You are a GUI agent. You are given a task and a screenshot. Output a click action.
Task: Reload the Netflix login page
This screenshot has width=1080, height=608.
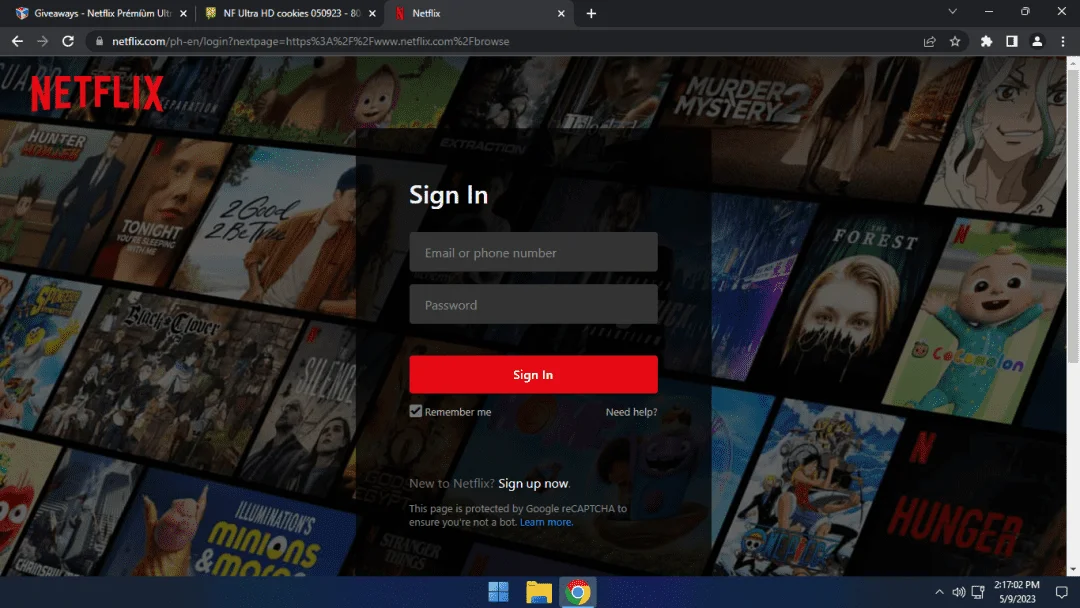[68, 41]
